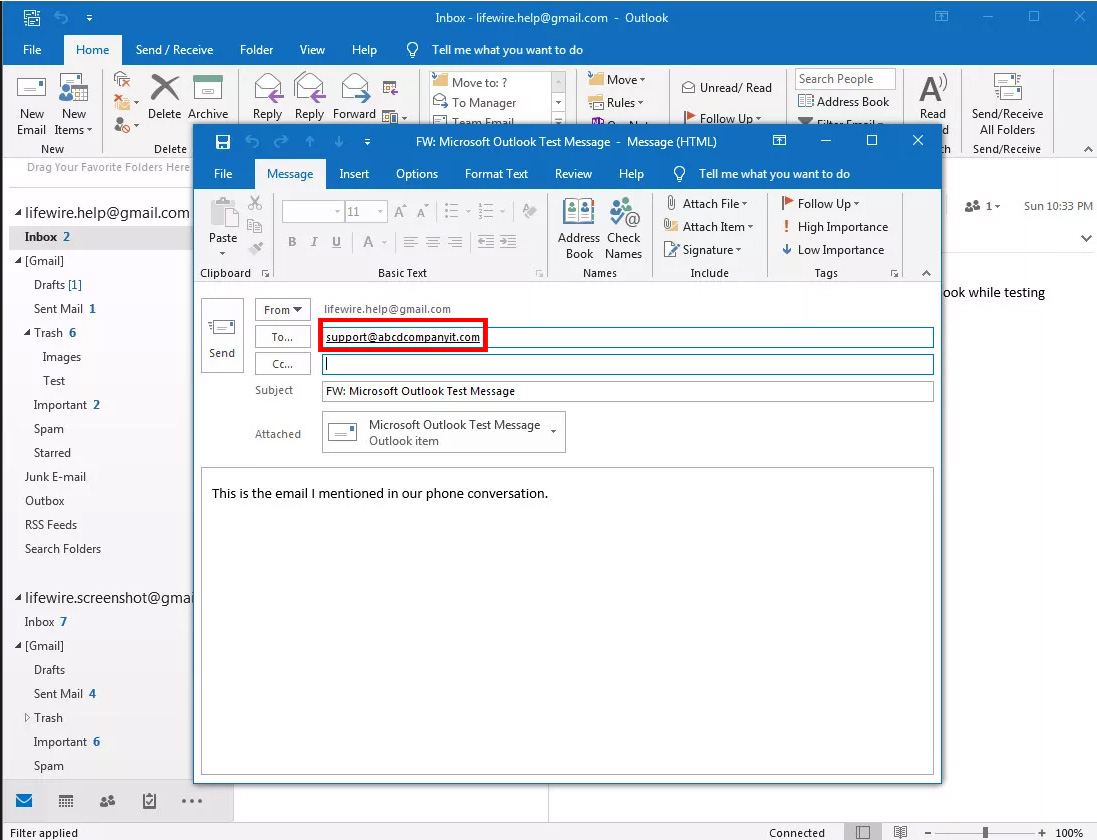This screenshot has height=840, width=1097.
Task: Click the Subject input field
Action: coord(627,391)
